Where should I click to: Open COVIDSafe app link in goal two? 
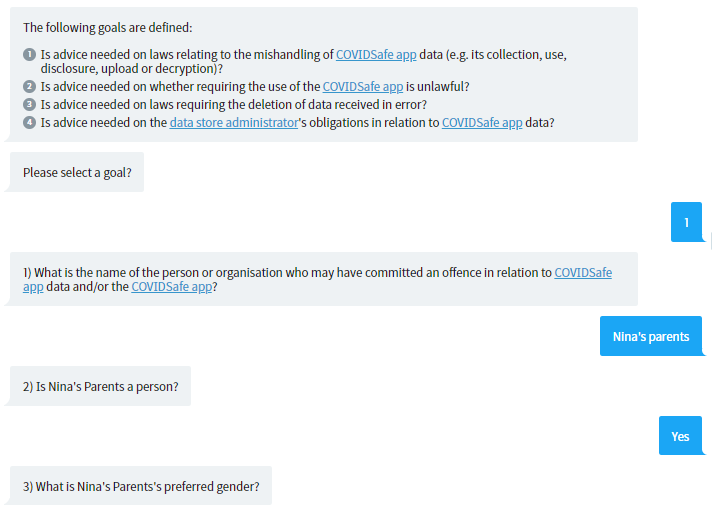pyautogui.click(x=363, y=87)
